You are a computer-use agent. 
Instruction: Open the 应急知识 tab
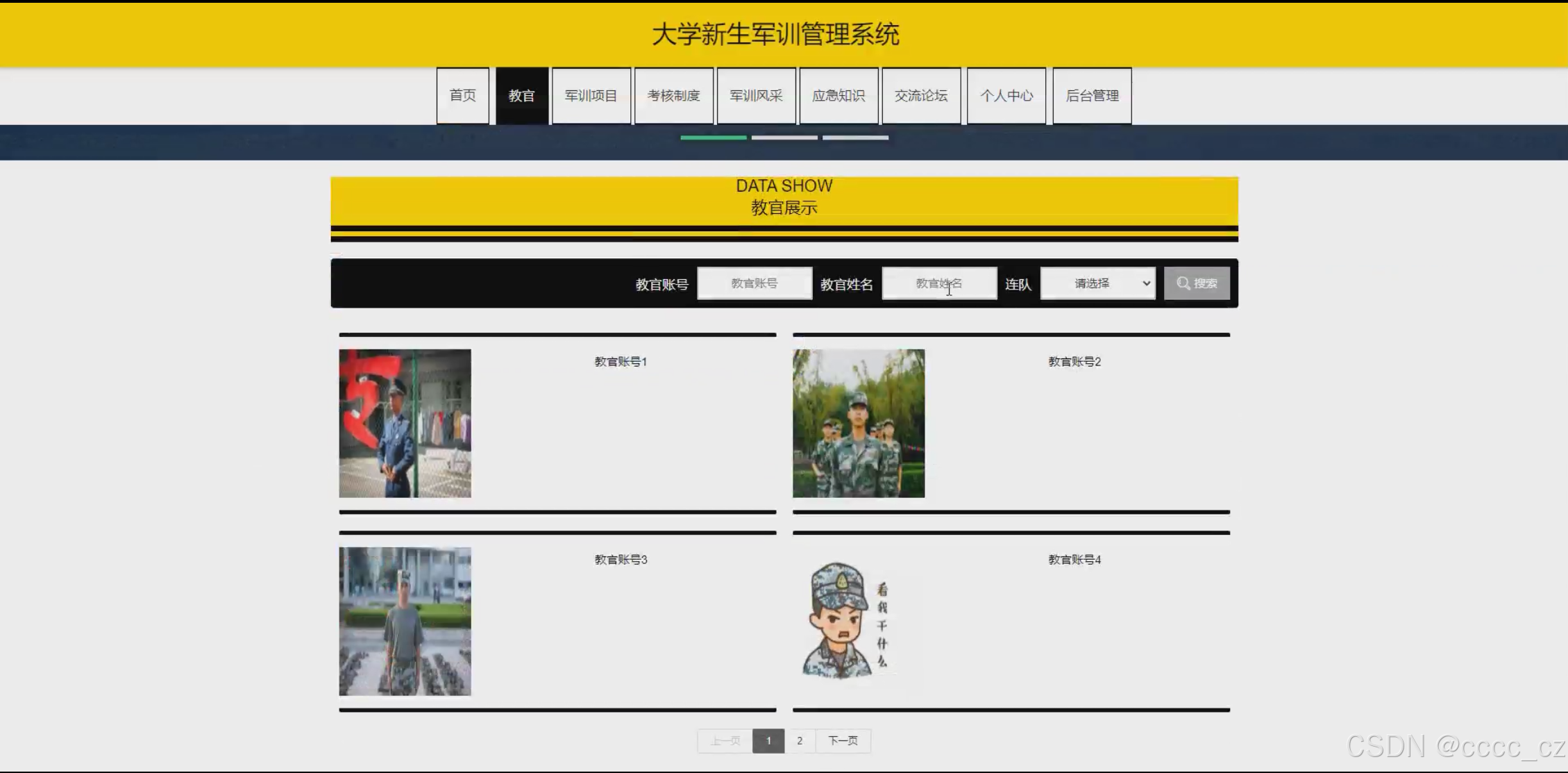coord(838,96)
